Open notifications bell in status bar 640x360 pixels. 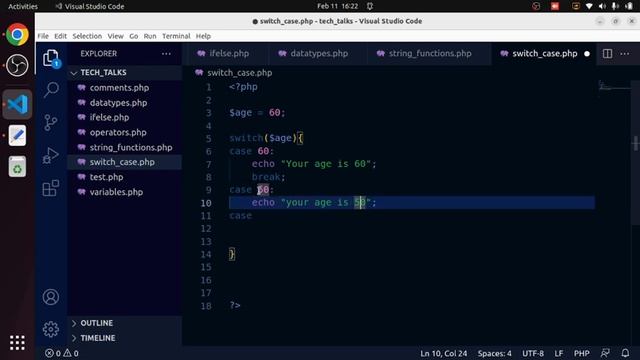625,353
